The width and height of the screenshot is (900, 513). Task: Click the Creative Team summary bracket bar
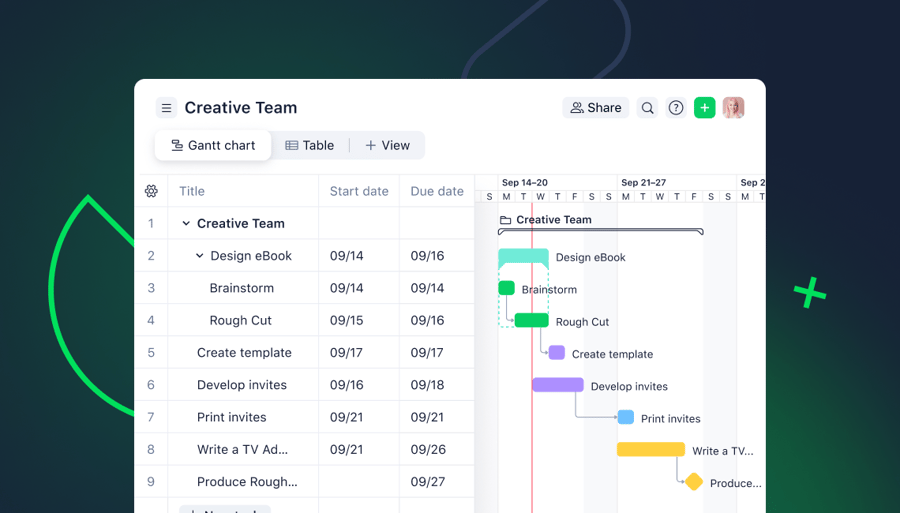600,231
